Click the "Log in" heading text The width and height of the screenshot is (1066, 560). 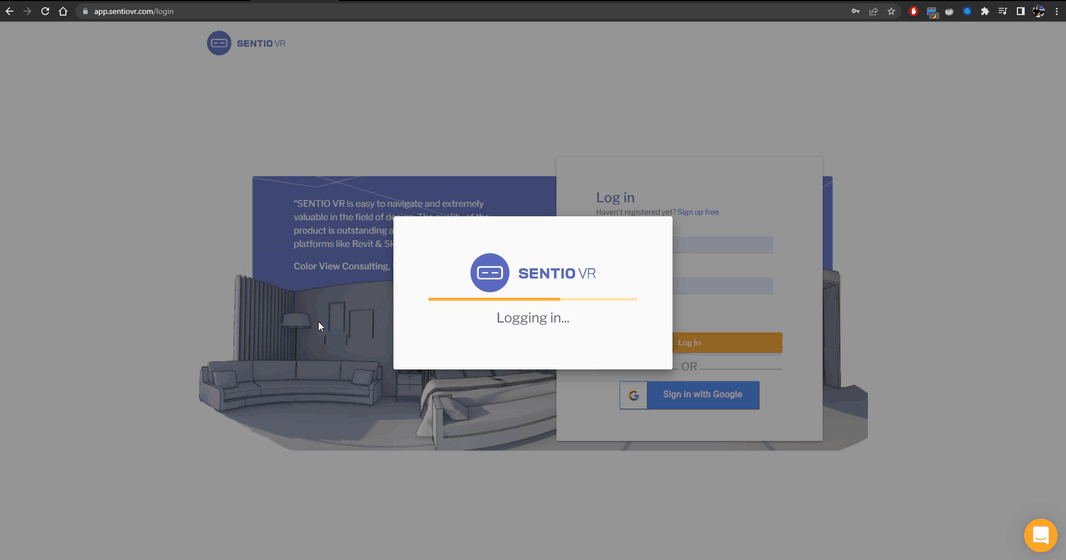pos(615,197)
